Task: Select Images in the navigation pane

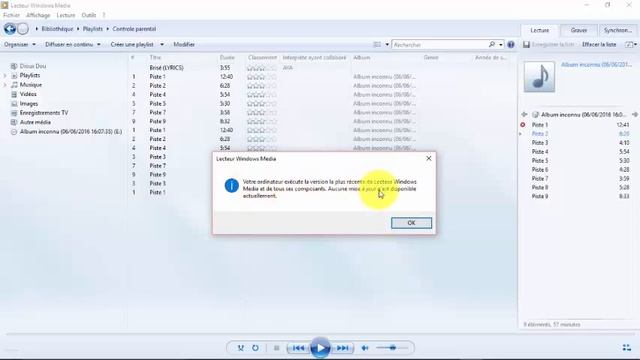Action: 29,104
